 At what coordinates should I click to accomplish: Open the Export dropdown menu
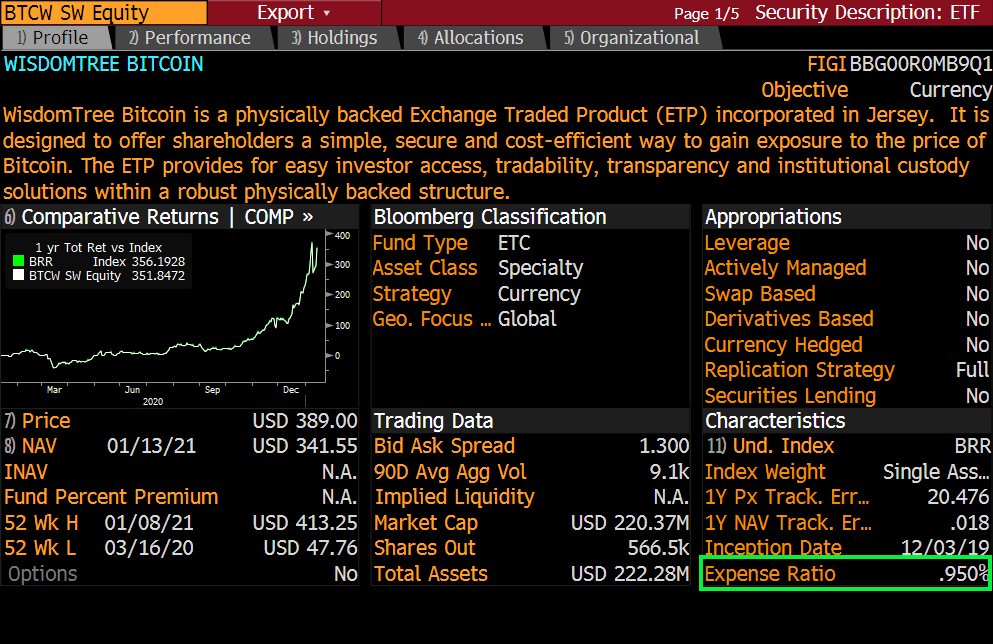coord(293,13)
